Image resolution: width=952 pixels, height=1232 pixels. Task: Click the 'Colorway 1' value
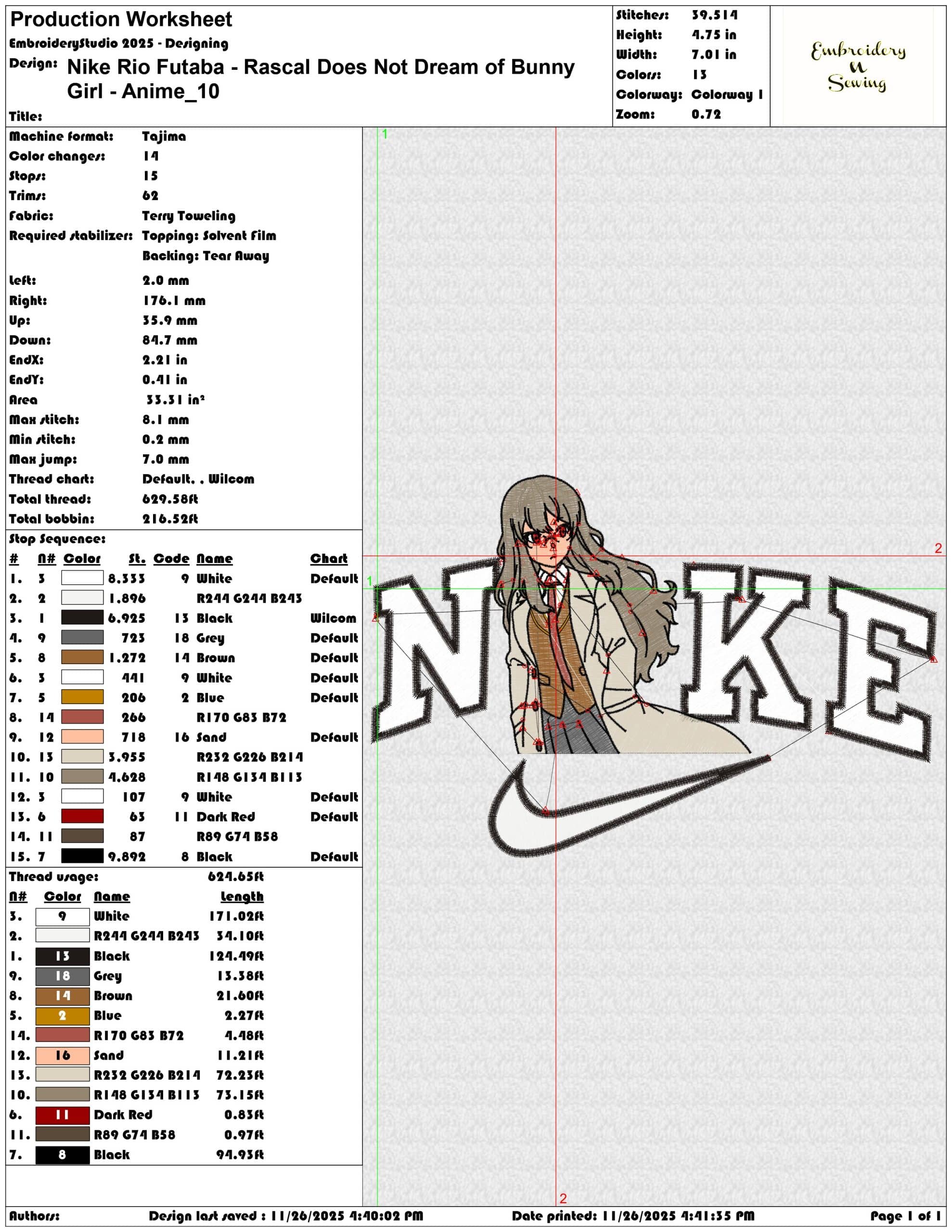pos(727,95)
